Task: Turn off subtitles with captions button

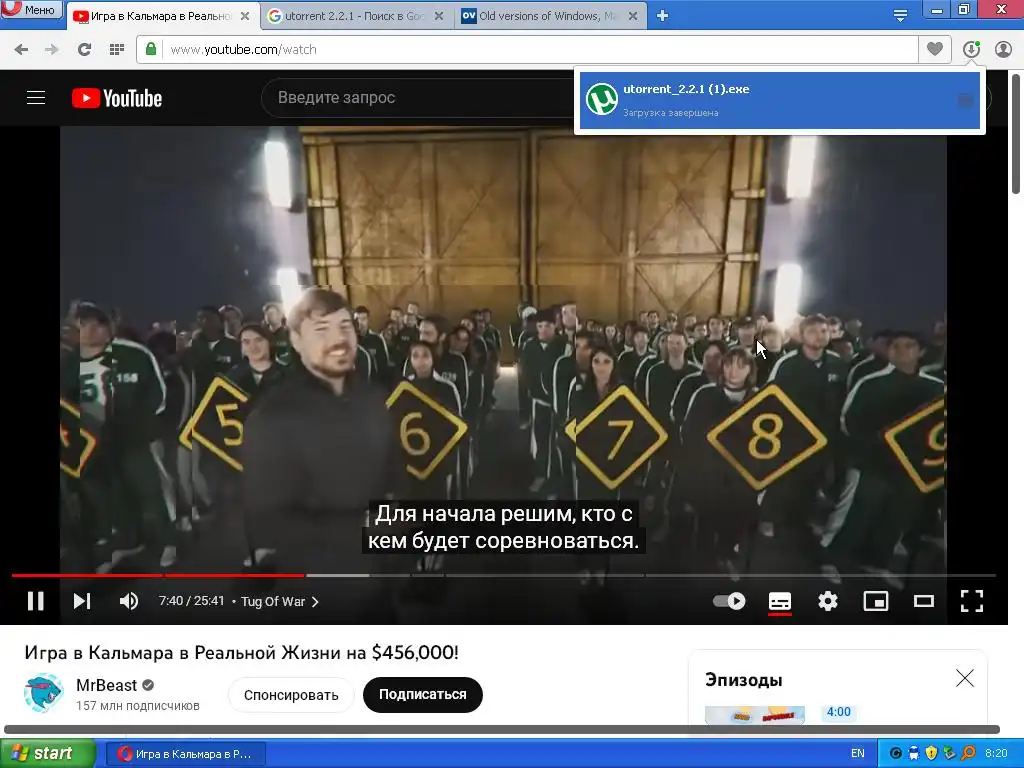Action: pyautogui.click(x=780, y=601)
